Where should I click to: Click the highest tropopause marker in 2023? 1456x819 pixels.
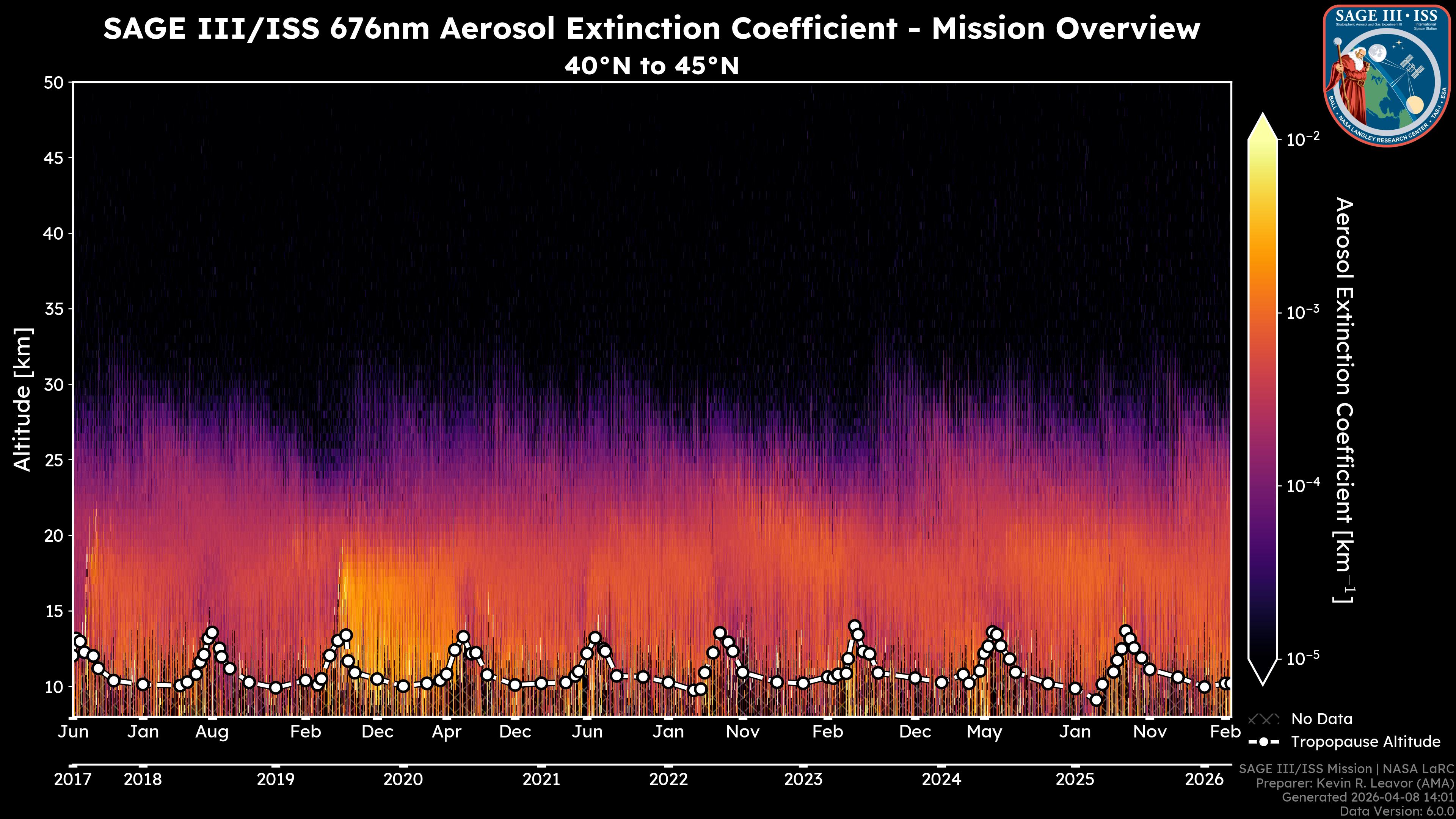click(x=854, y=626)
